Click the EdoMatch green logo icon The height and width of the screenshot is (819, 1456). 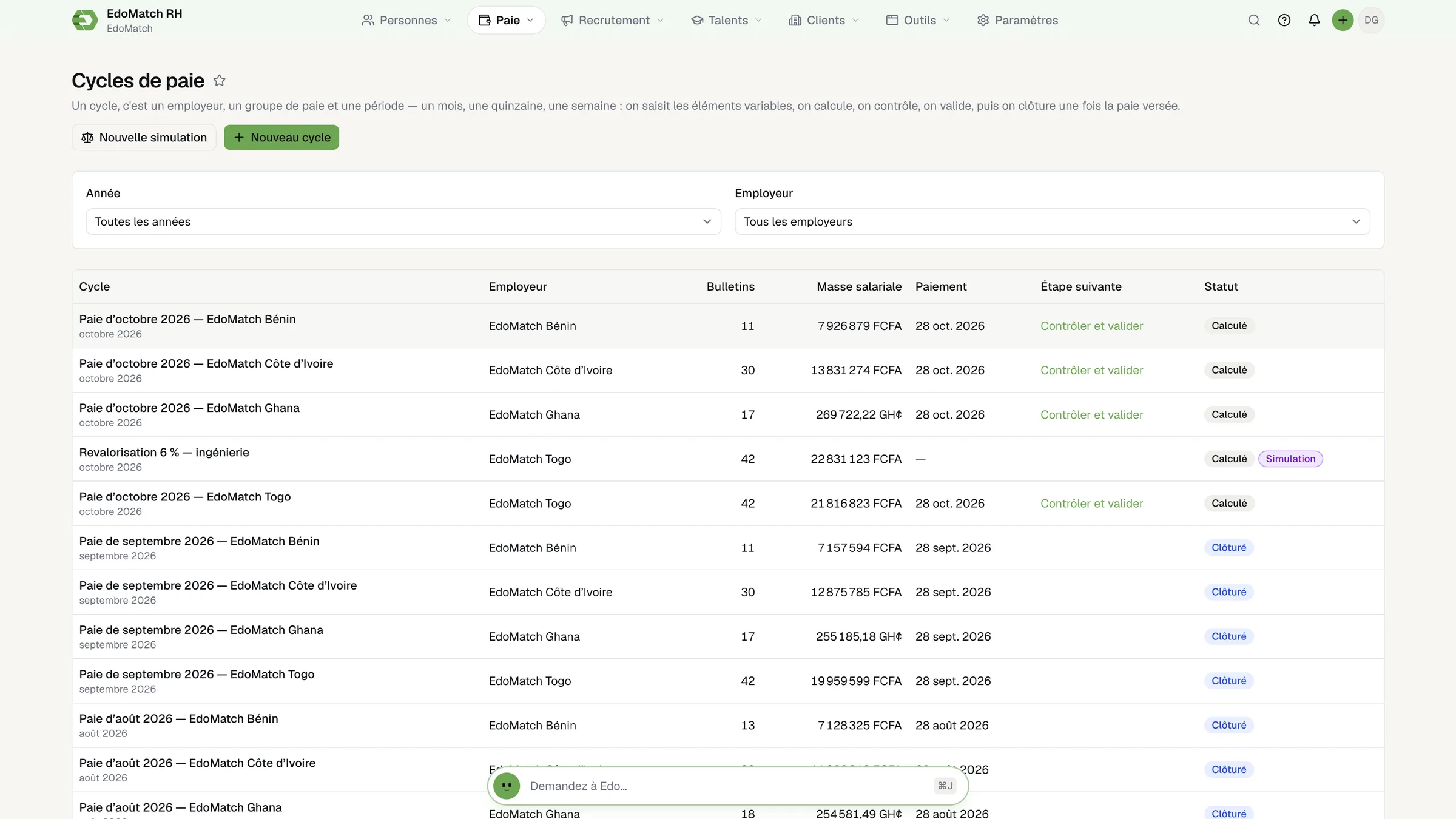[x=85, y=20]
